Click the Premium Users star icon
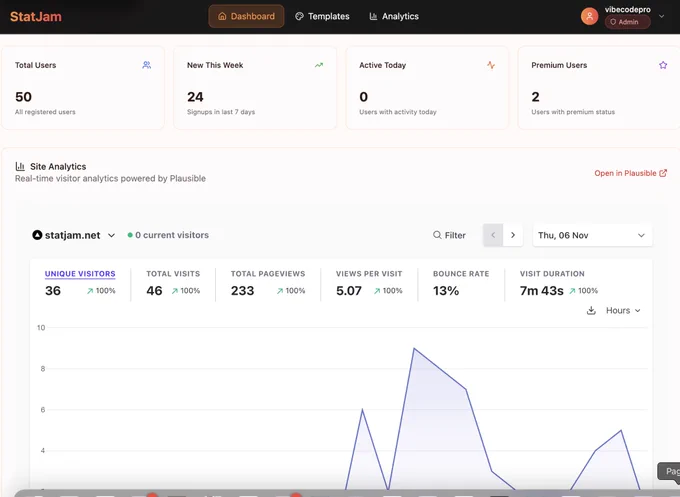This screenshot has height=497, width=680. tap(663, 65)
